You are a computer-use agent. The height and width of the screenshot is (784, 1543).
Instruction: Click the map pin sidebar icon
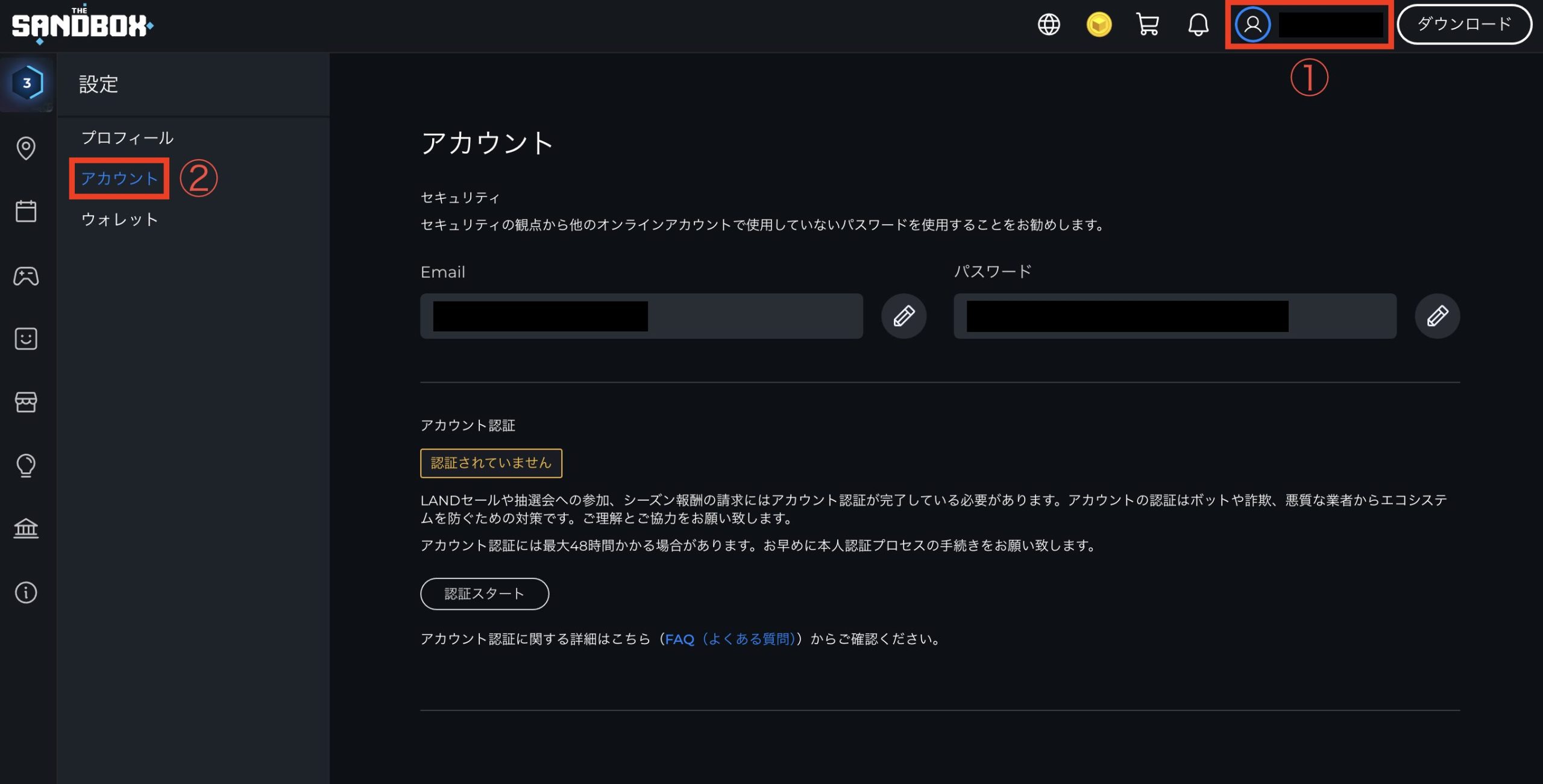pos(26,148)
